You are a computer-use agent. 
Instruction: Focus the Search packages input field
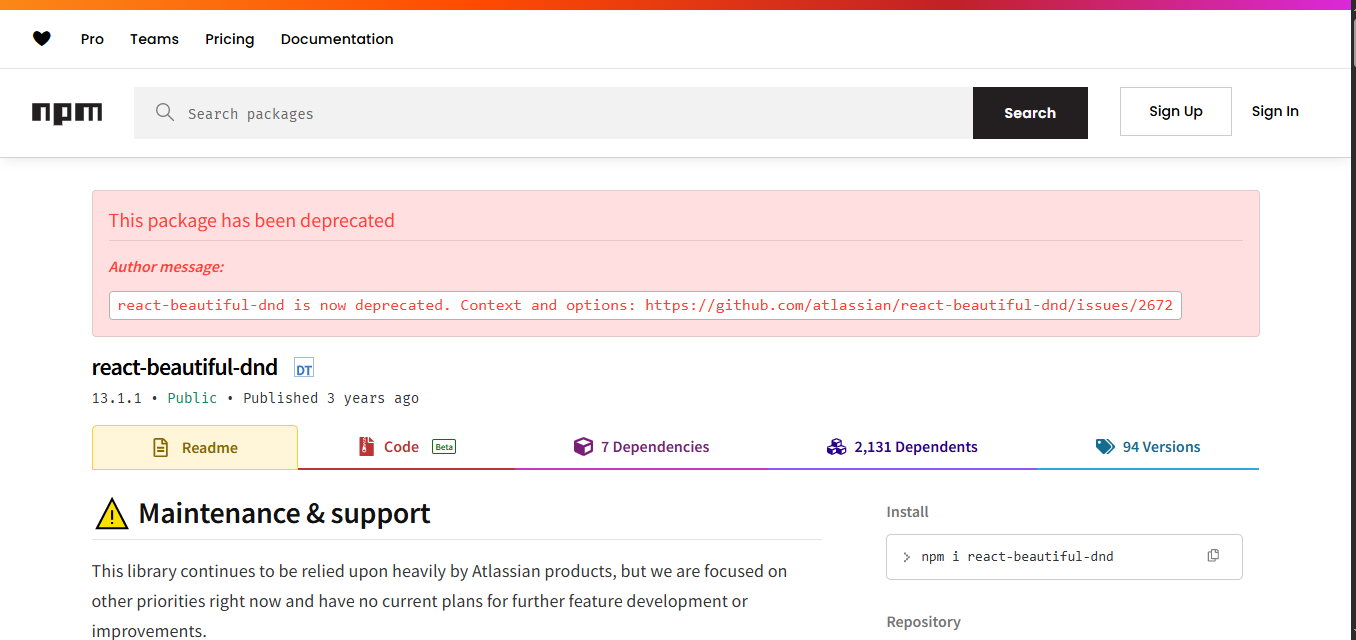pos(553,113)
